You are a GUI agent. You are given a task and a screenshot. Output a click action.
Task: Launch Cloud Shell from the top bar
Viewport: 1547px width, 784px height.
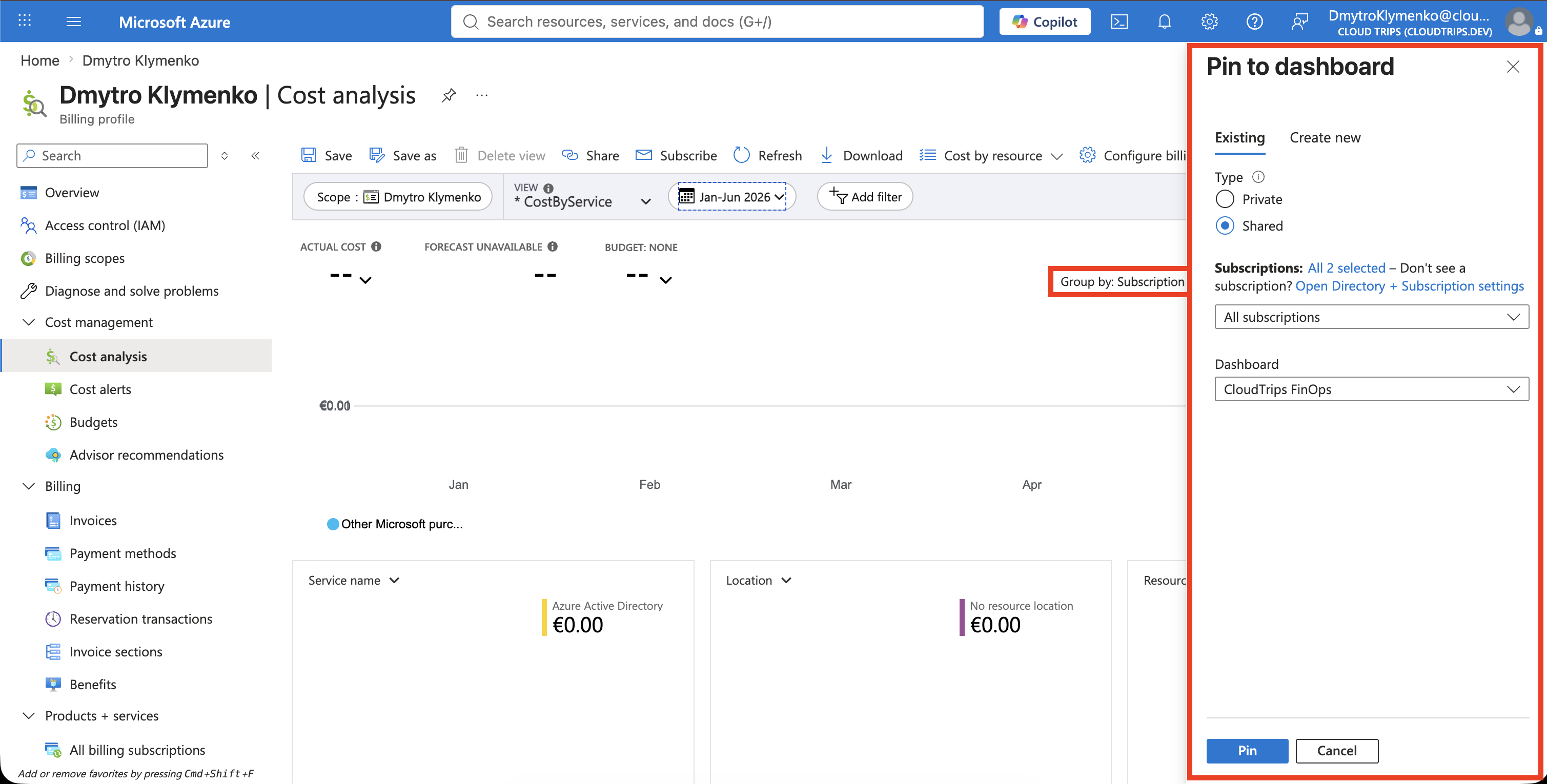coord(1119,22)
